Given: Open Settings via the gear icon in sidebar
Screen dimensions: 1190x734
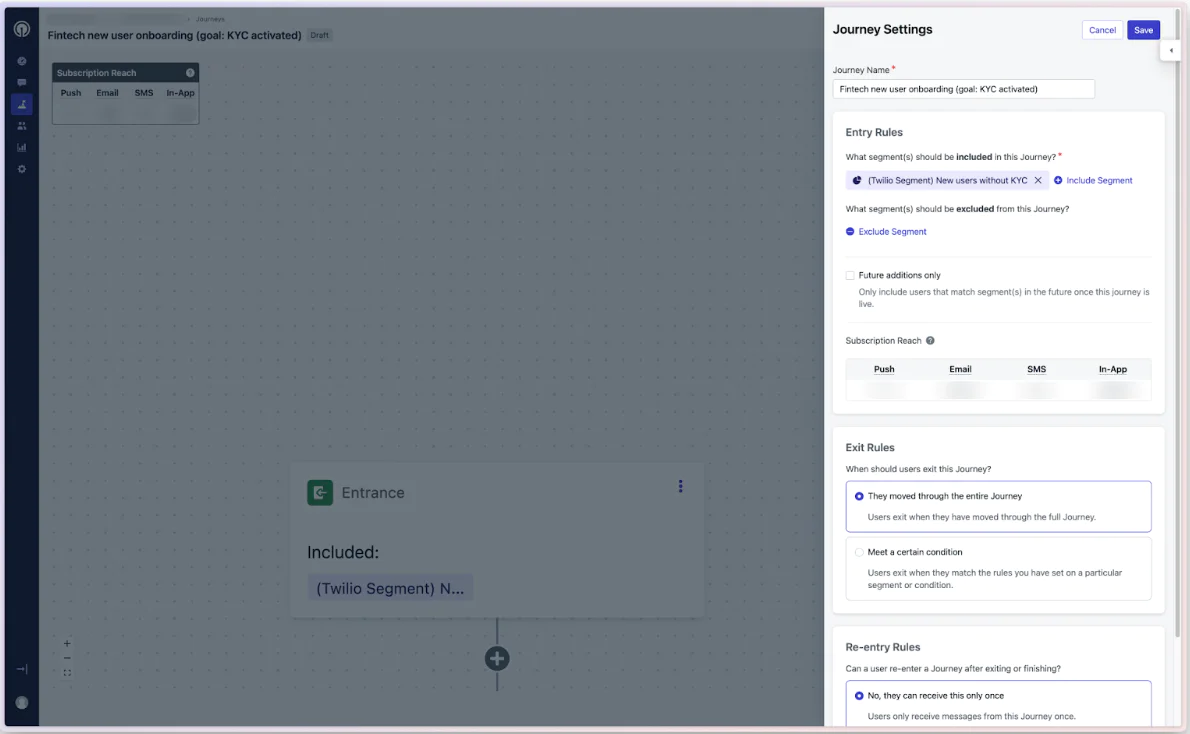Looking at the screenshot, I should tap(21, 168).
